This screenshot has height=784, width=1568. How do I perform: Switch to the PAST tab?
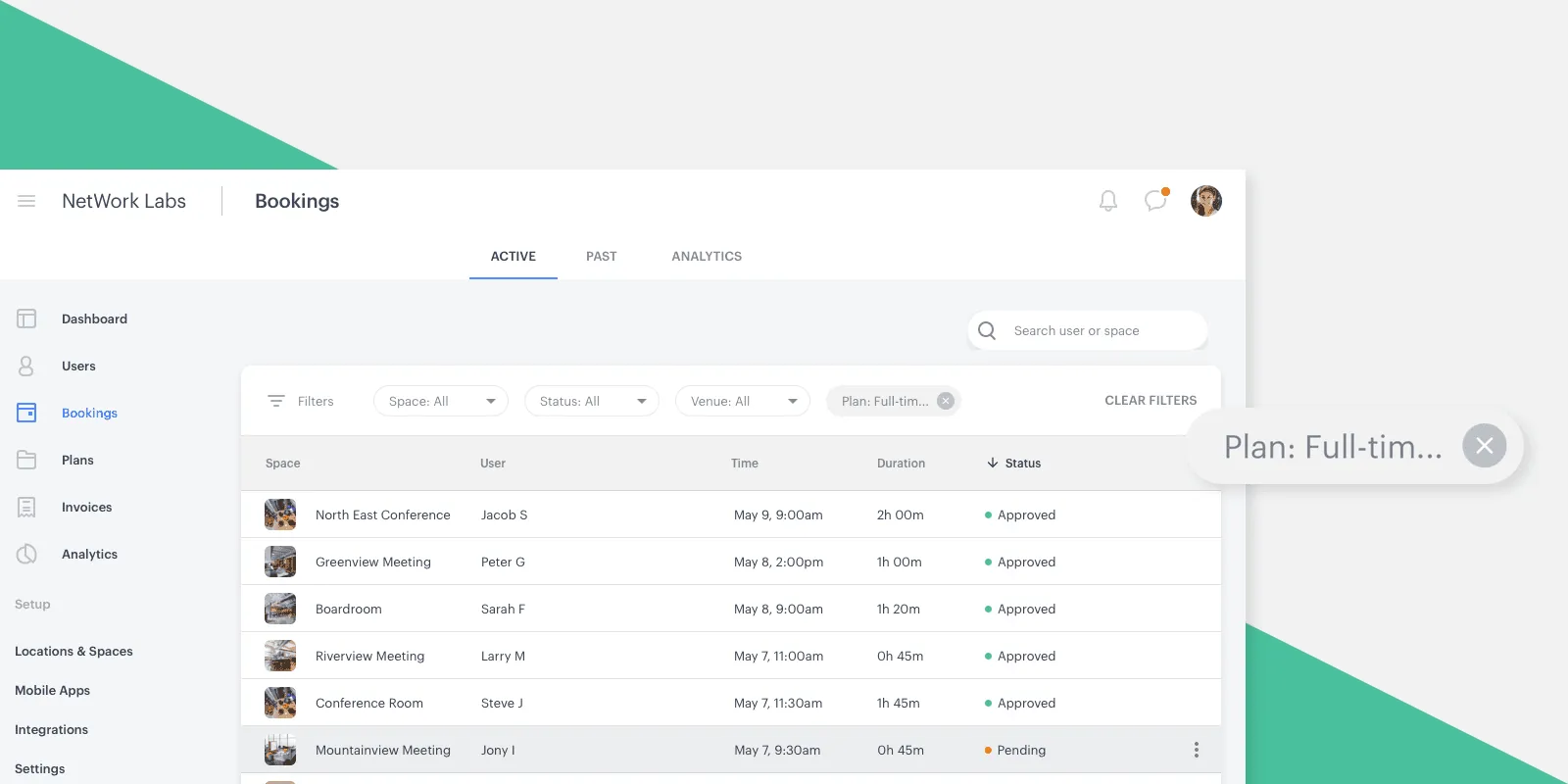pos(602,256)
